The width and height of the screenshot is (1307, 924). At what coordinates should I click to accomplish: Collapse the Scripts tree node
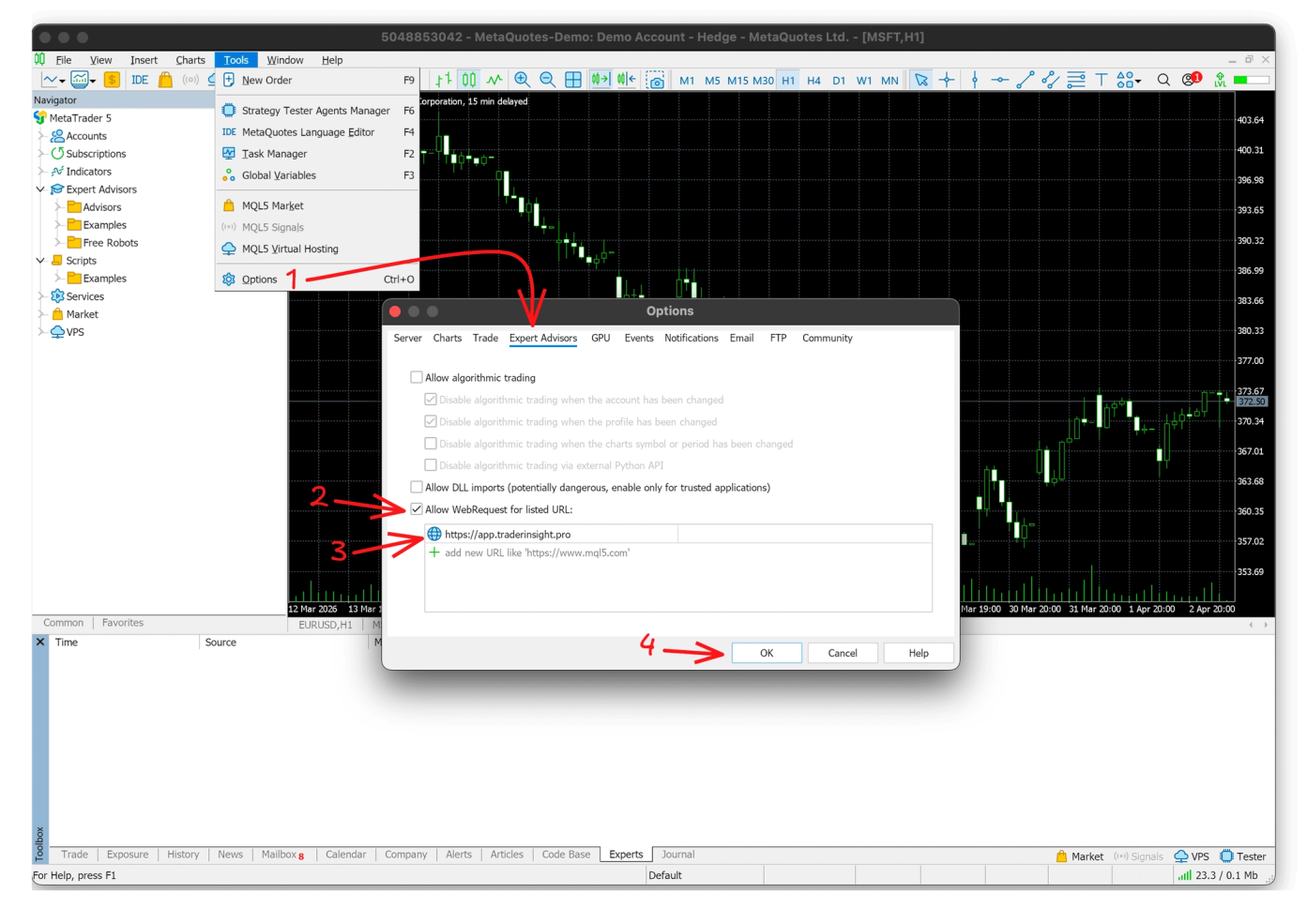pyautogui.click(x=40, y=261)
